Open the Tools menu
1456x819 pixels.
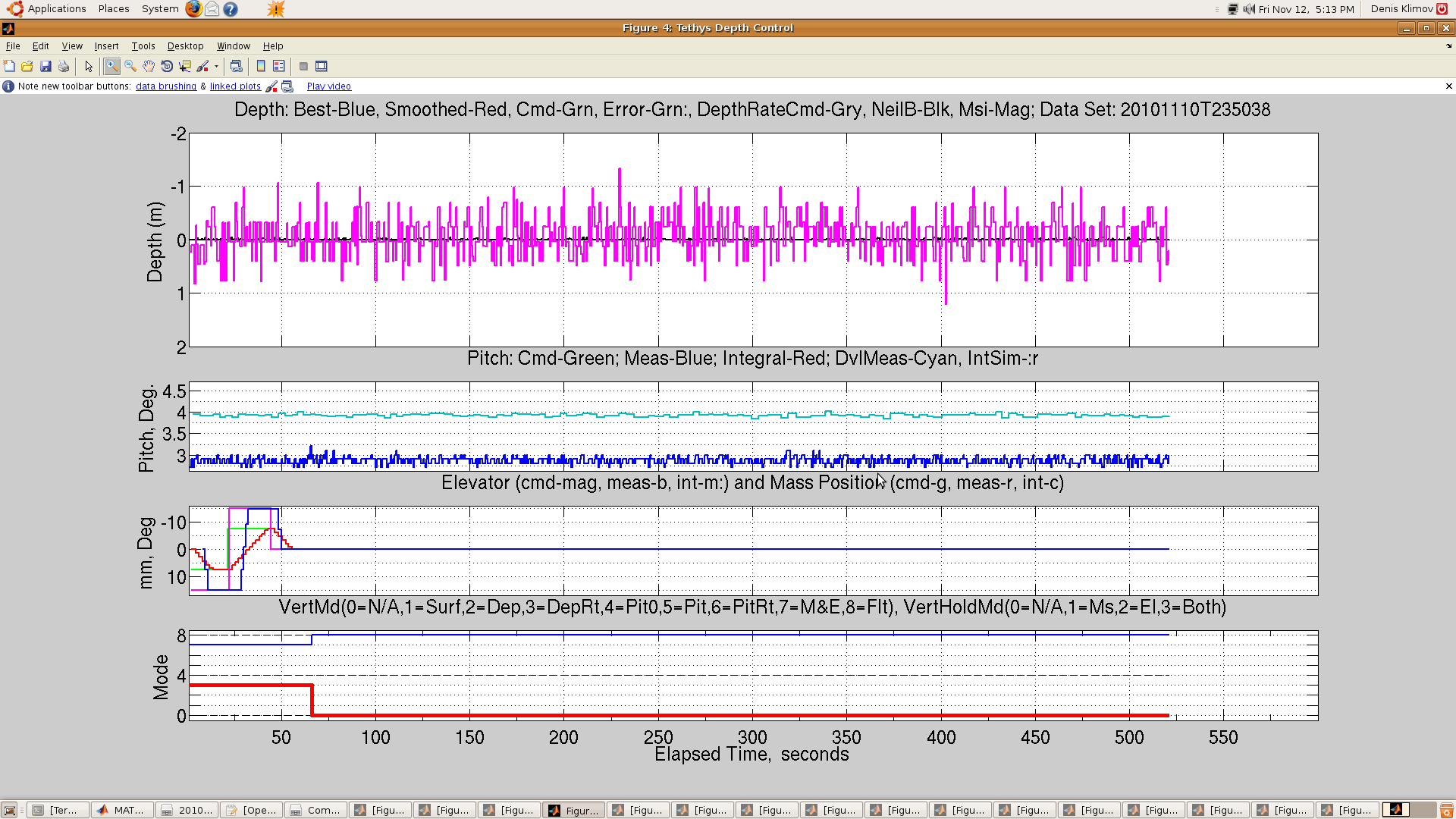pos(143,46)
